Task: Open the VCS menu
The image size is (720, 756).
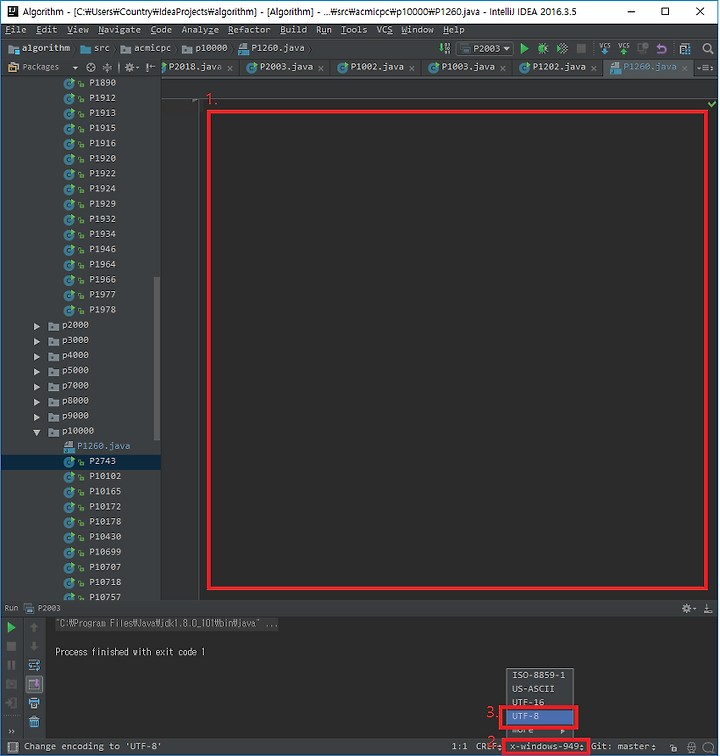Action: 384,30
